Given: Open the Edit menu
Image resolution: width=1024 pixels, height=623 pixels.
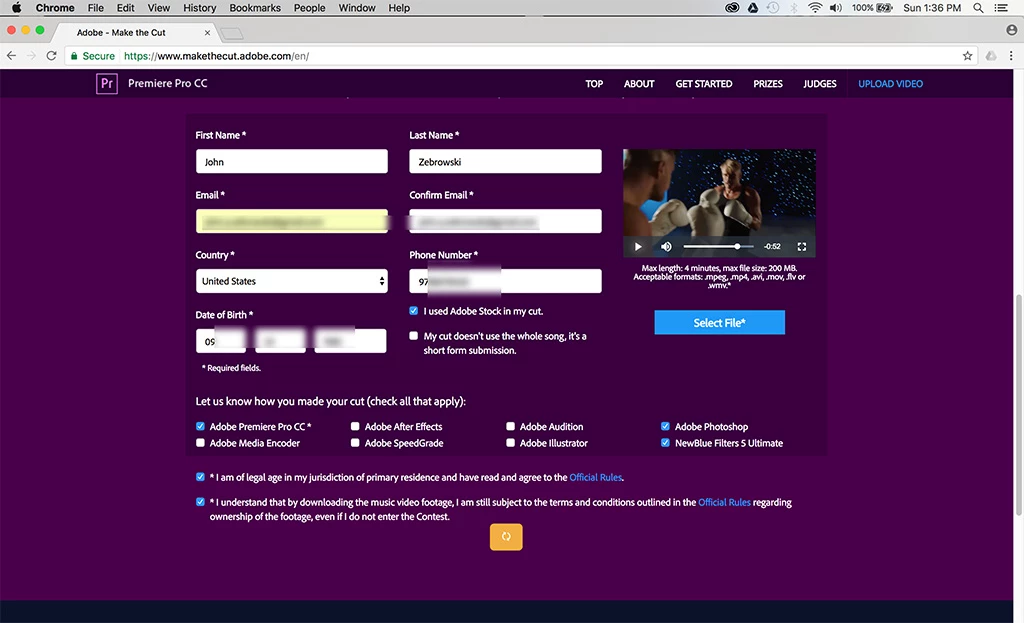Looking at the screenshot, I should click(125, 8).
